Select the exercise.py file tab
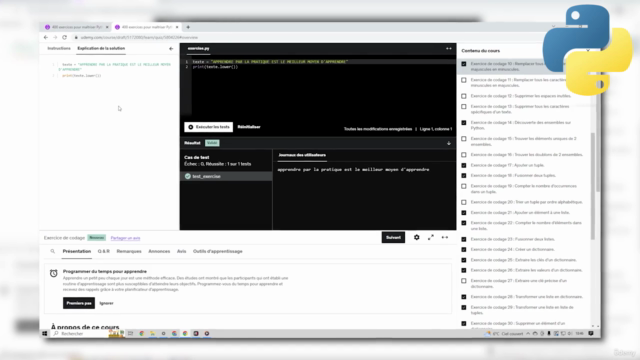Viewport: 640px width, 360px height. click(198, 48)
